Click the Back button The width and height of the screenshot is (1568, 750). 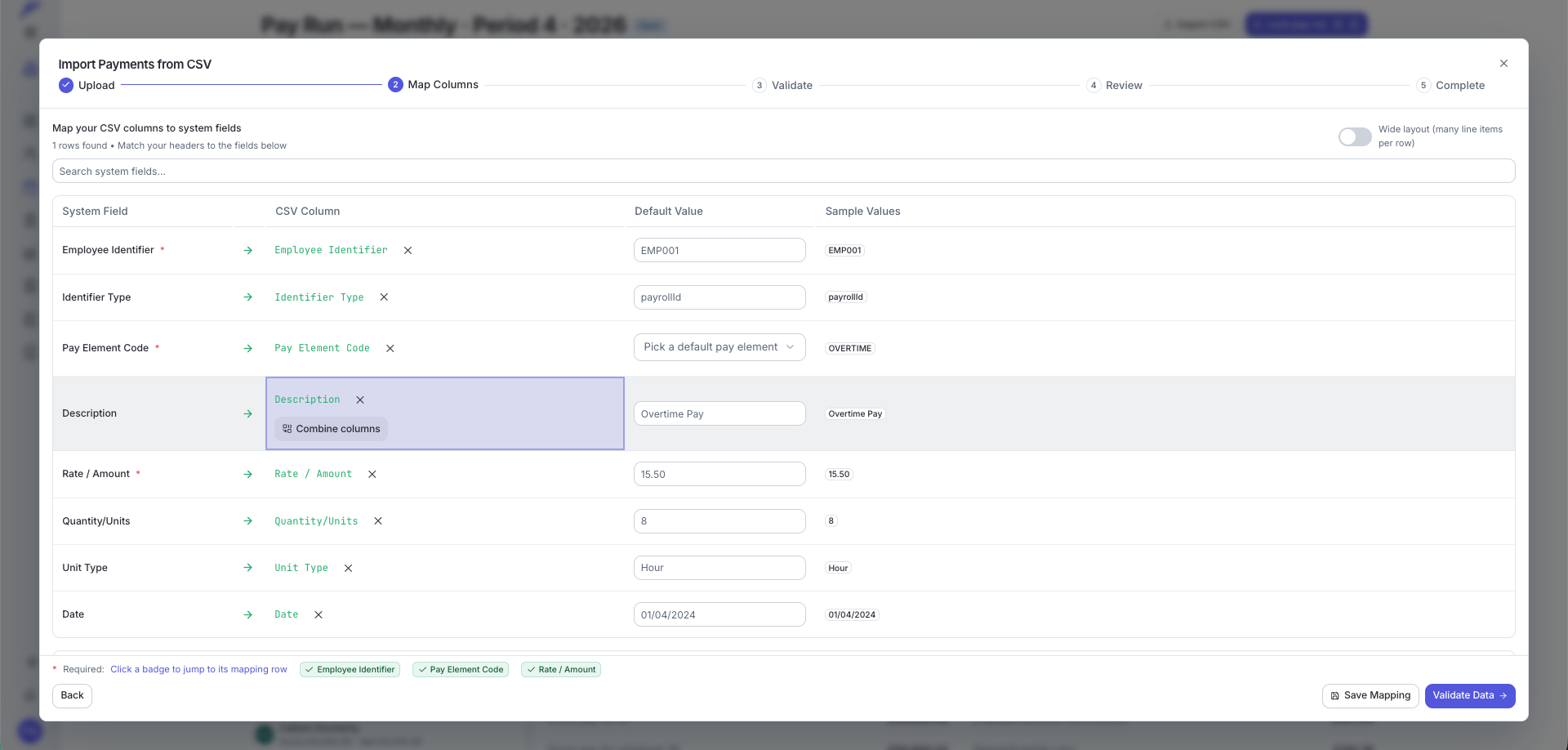point(72,696)
